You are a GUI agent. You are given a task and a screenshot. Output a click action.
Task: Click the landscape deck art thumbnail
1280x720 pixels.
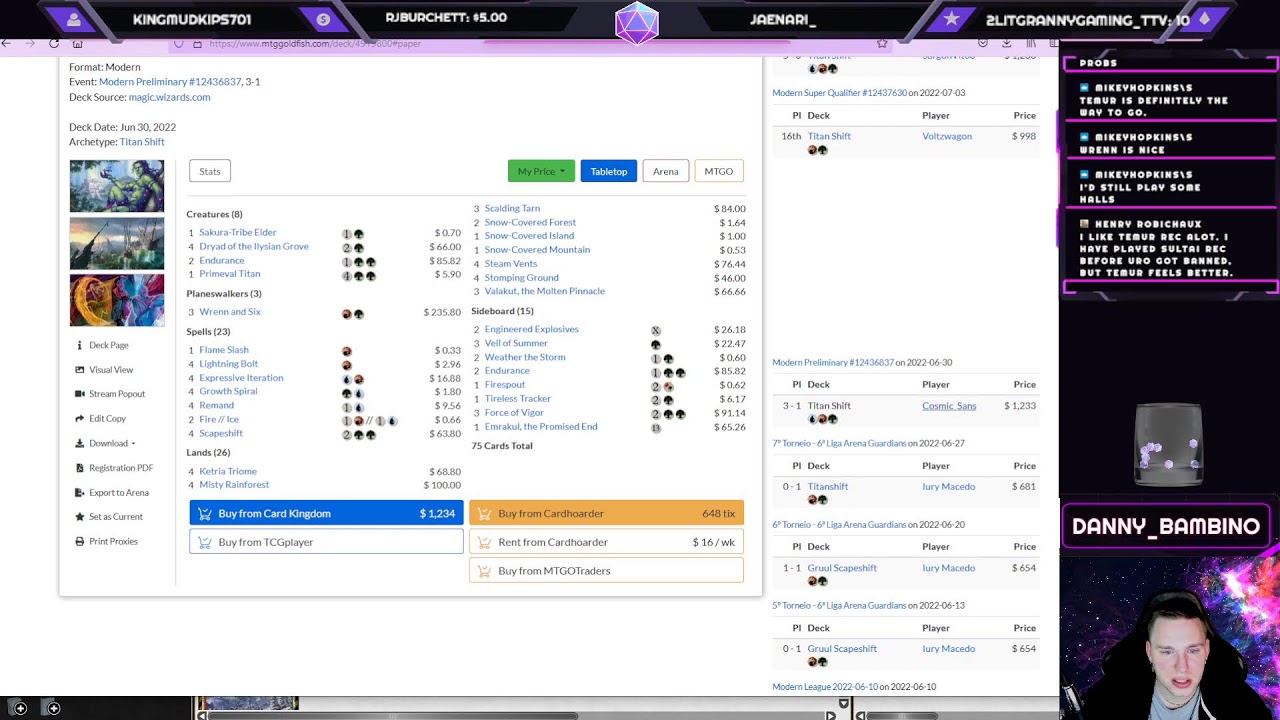pyautogui.click(x=117, y=243)
